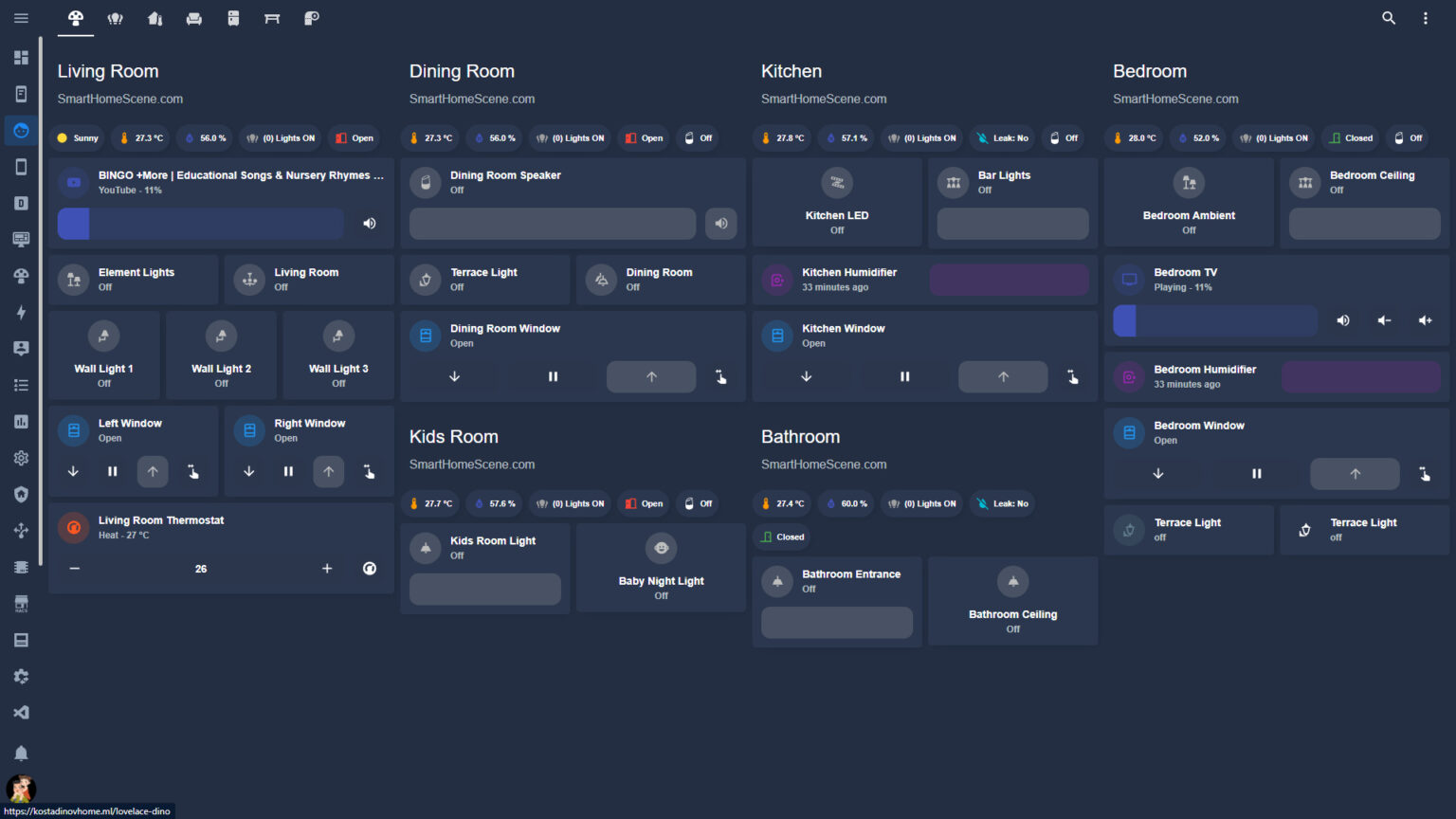Click the Bedroom Closed window chip
Screen dimensions: 1456x819
[x=1351, y=138]
